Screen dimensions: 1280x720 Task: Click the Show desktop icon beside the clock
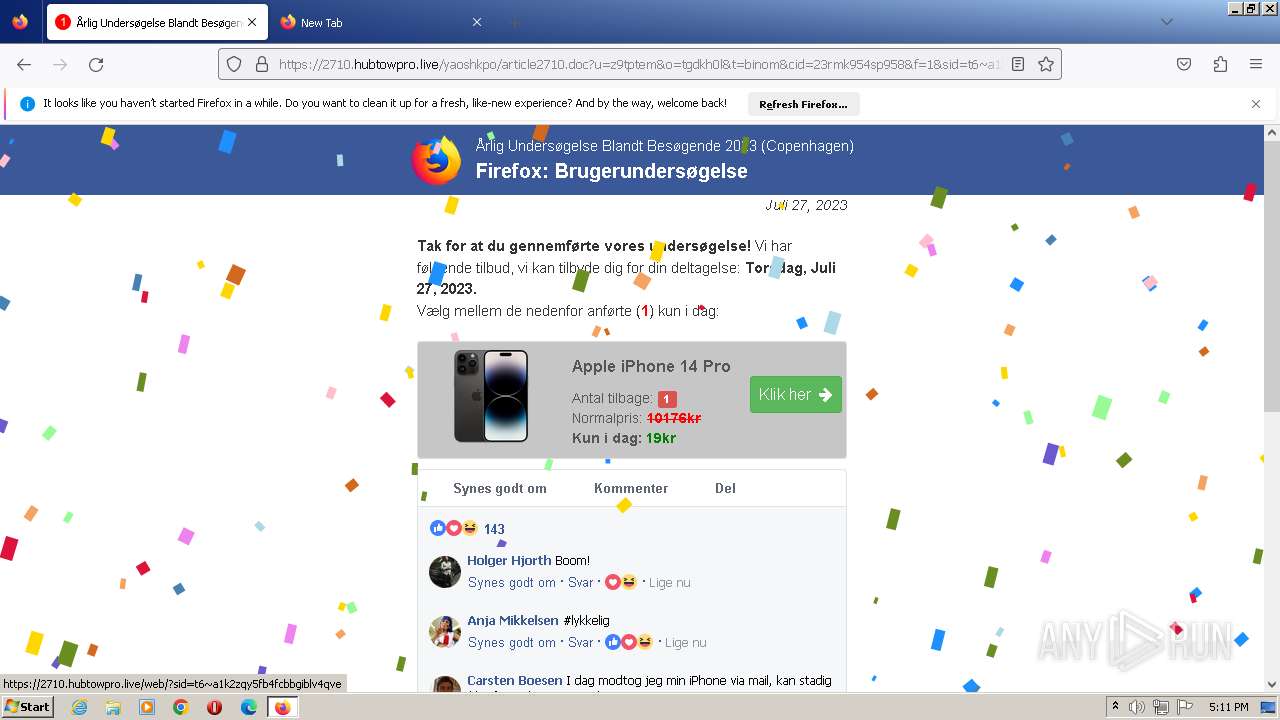(1269, 707)
